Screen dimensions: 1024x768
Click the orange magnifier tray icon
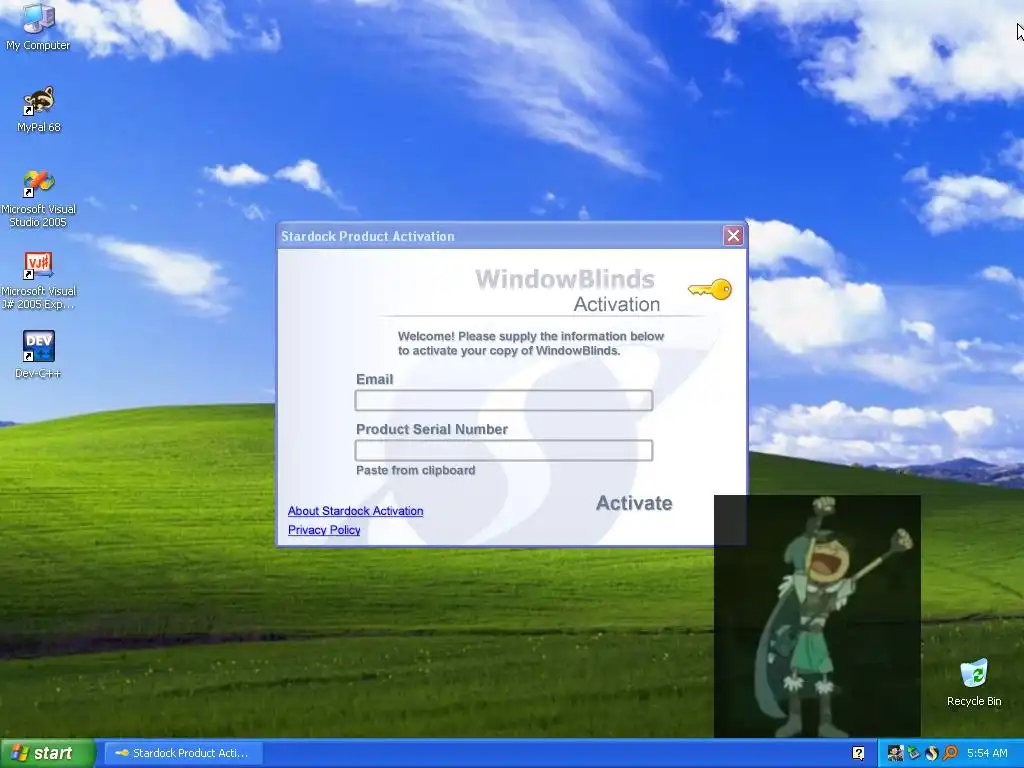(950, 753)
